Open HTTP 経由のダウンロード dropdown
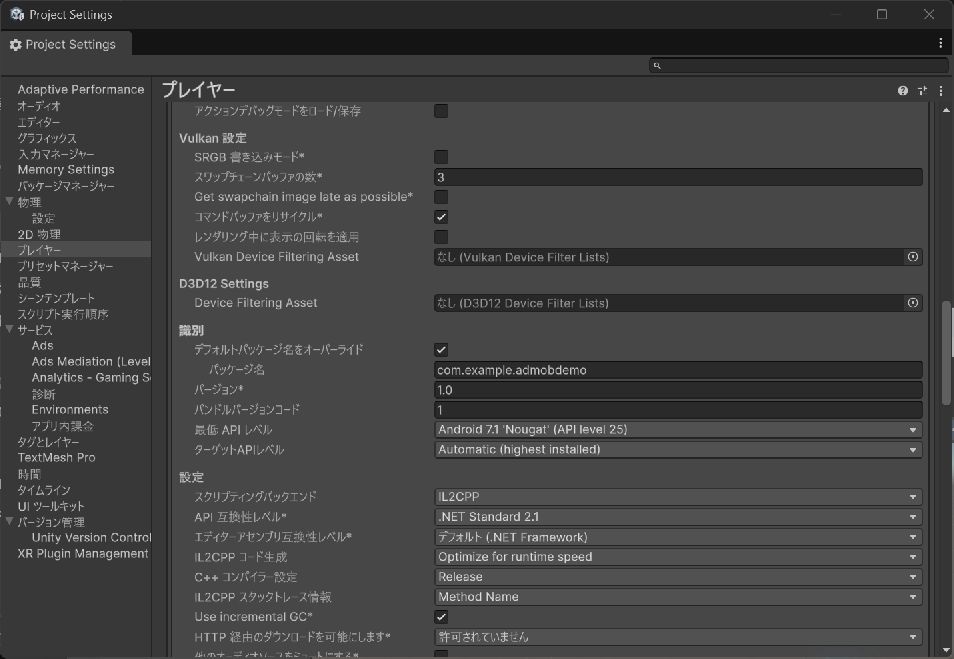Image resolution: width=954 pixels, height=659 pixels. (678, 637)
